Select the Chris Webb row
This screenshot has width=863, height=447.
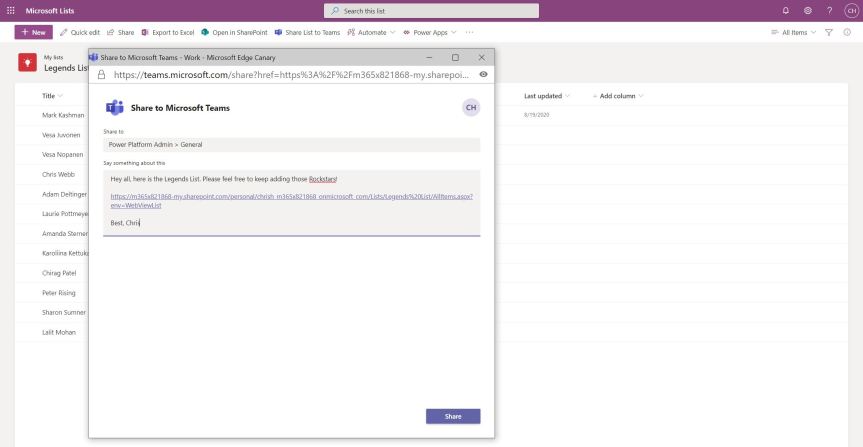tap(58, 175)
